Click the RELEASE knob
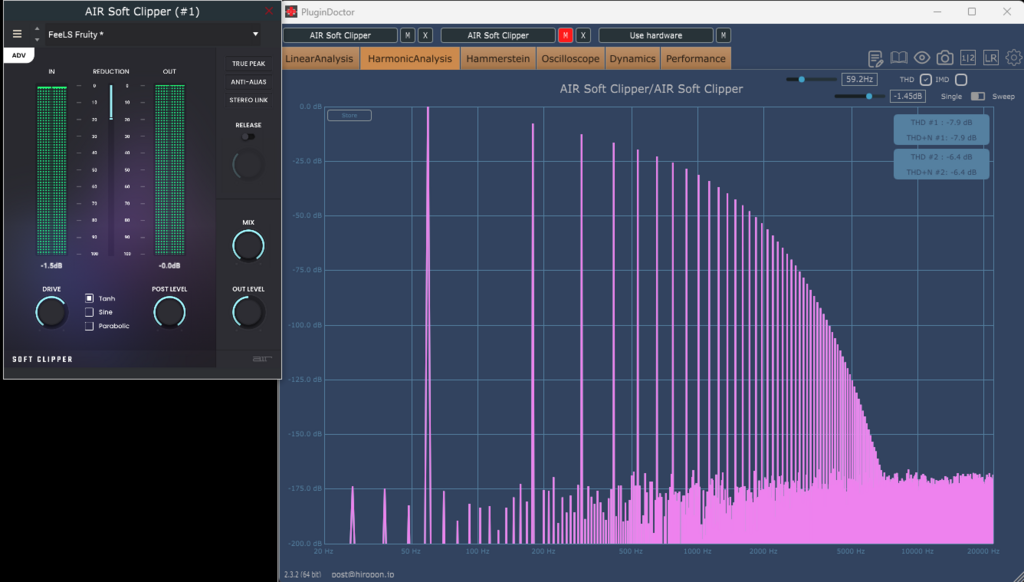This screenshot has width=1024, height=582. pos(248,165)
